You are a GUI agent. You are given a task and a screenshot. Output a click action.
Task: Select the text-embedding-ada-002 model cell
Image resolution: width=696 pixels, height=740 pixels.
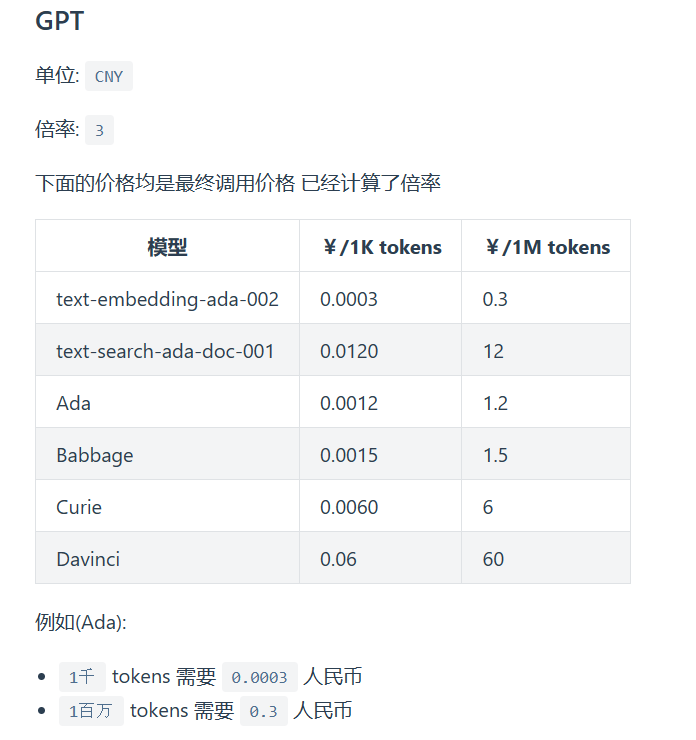tap(167, 299)
